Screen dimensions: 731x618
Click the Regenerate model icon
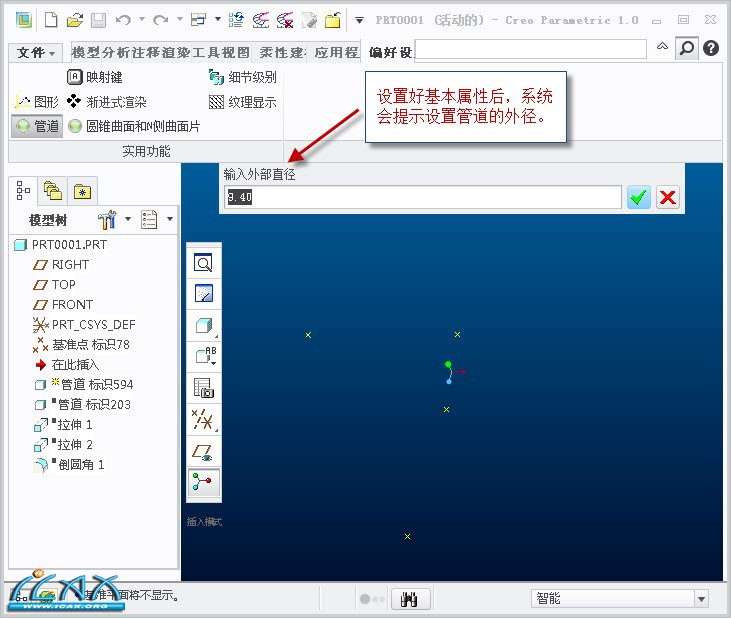point(236,20)
